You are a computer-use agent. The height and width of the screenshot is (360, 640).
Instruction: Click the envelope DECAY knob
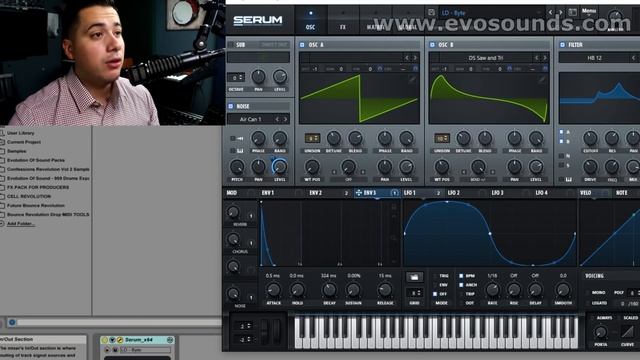(329, 290)
